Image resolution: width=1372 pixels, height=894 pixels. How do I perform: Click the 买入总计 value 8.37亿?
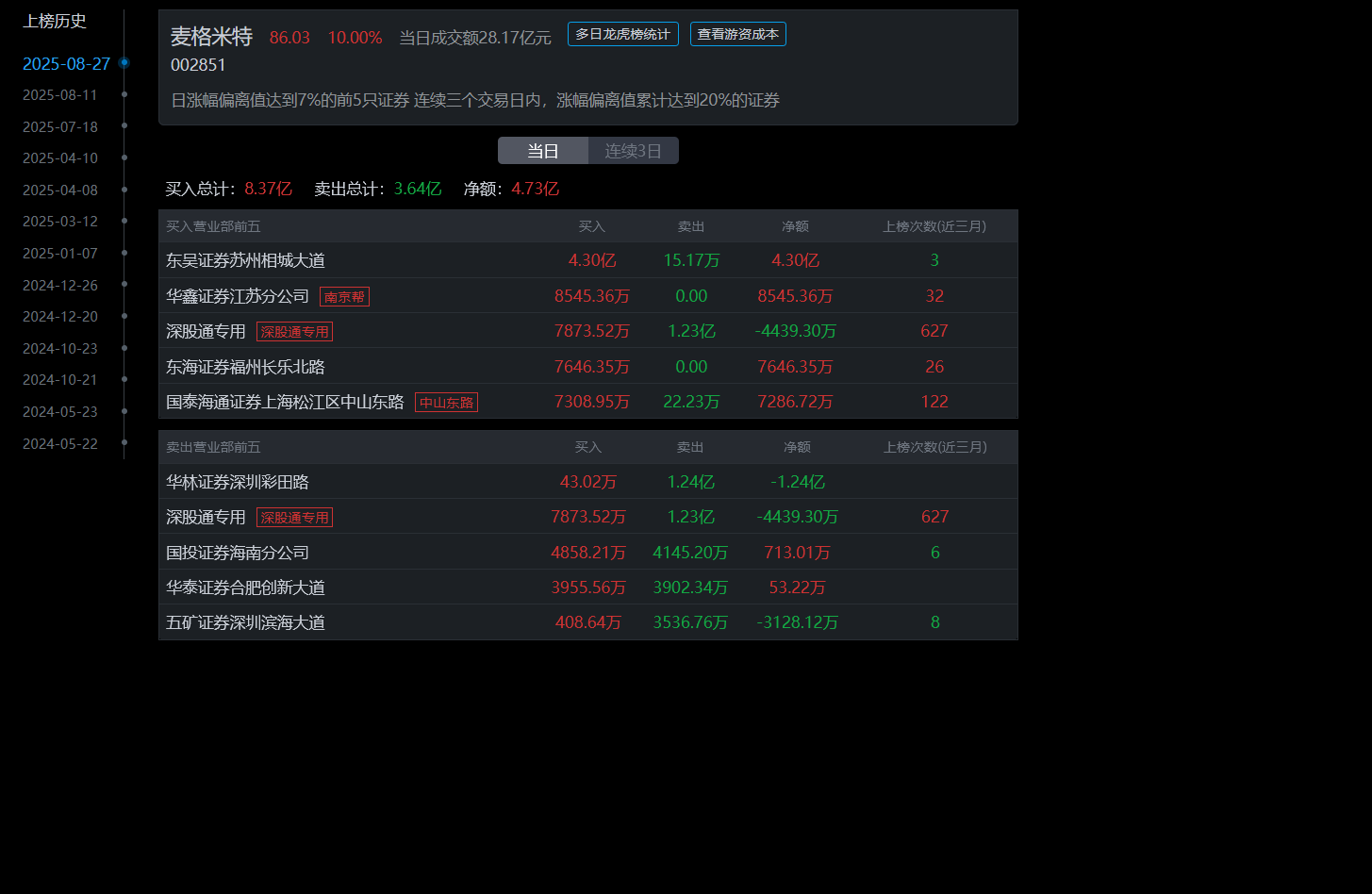pyautogui.click(x=268, y=189)
